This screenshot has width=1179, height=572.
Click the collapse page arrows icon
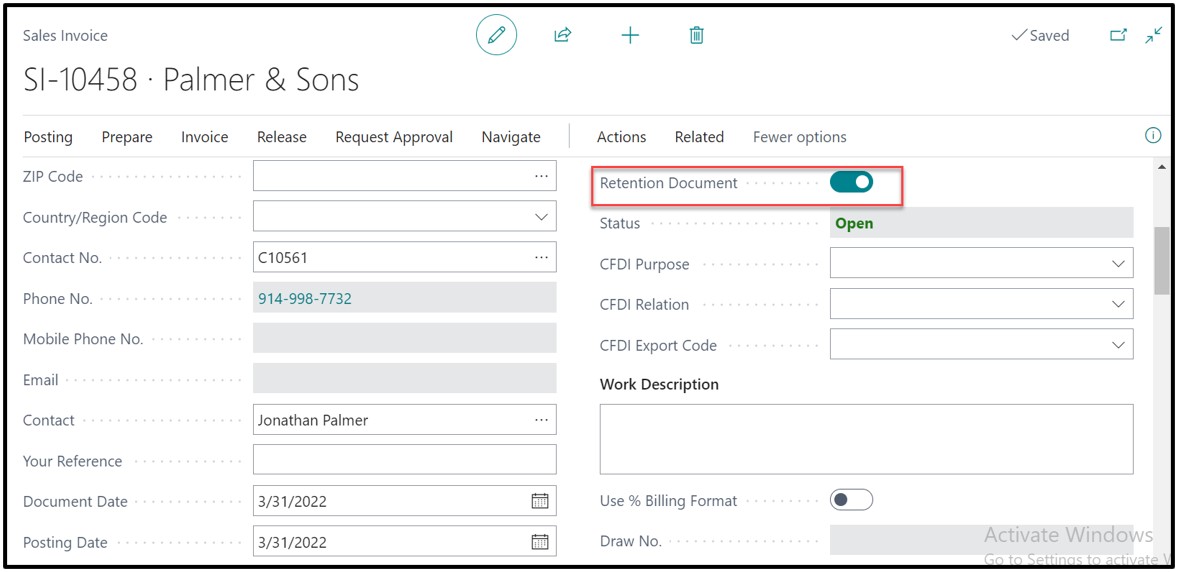point(1154,35)
